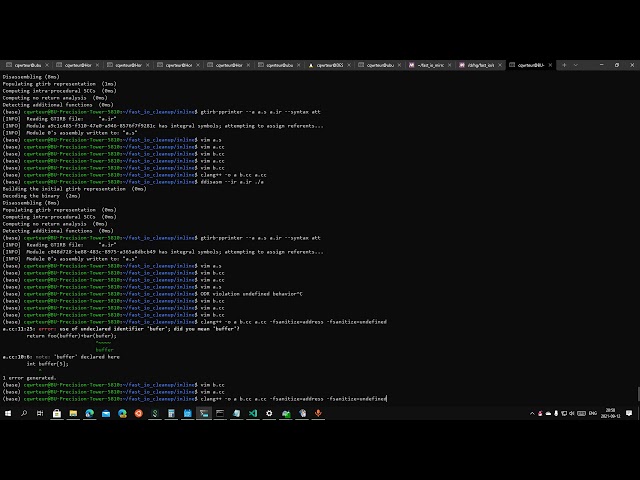Open the volume control tray icon
The height and width of the screenshot is (480, 640).
pyautogui.click(x=572, y=413)
